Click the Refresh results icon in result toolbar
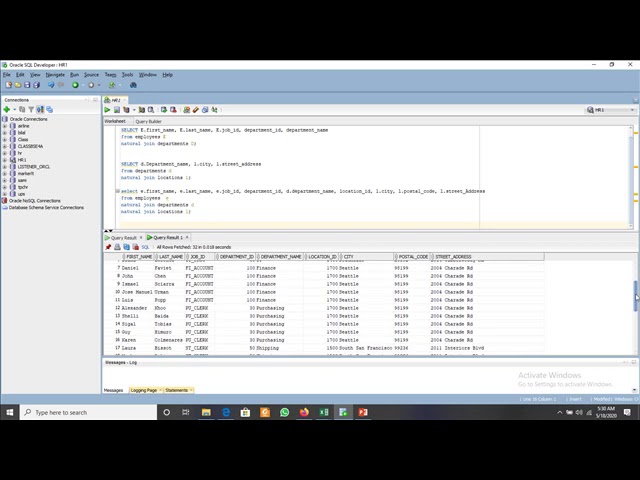This screenshot has height=480, width=640. click(127, 247)
